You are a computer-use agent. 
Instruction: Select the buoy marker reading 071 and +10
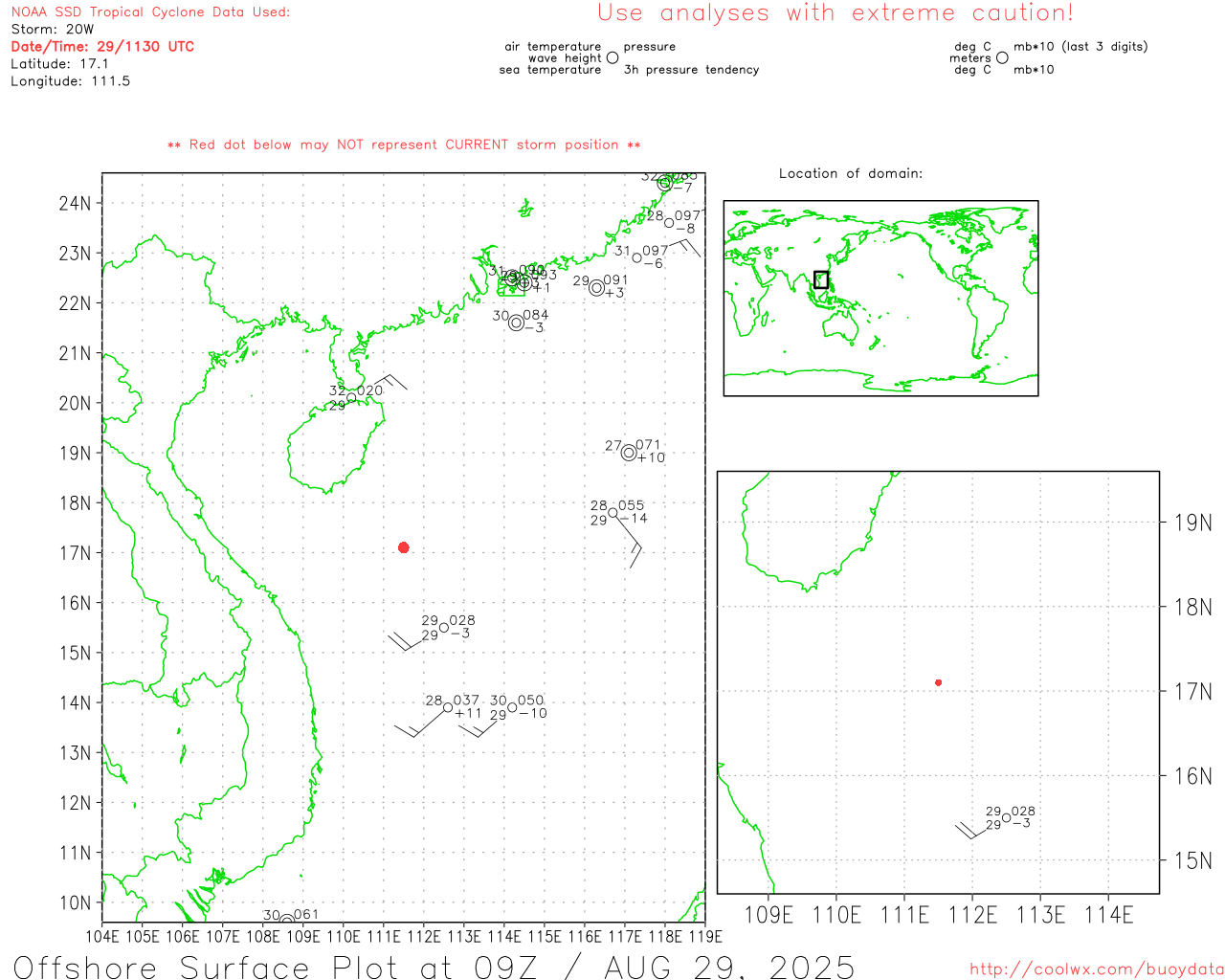(629, 453)
